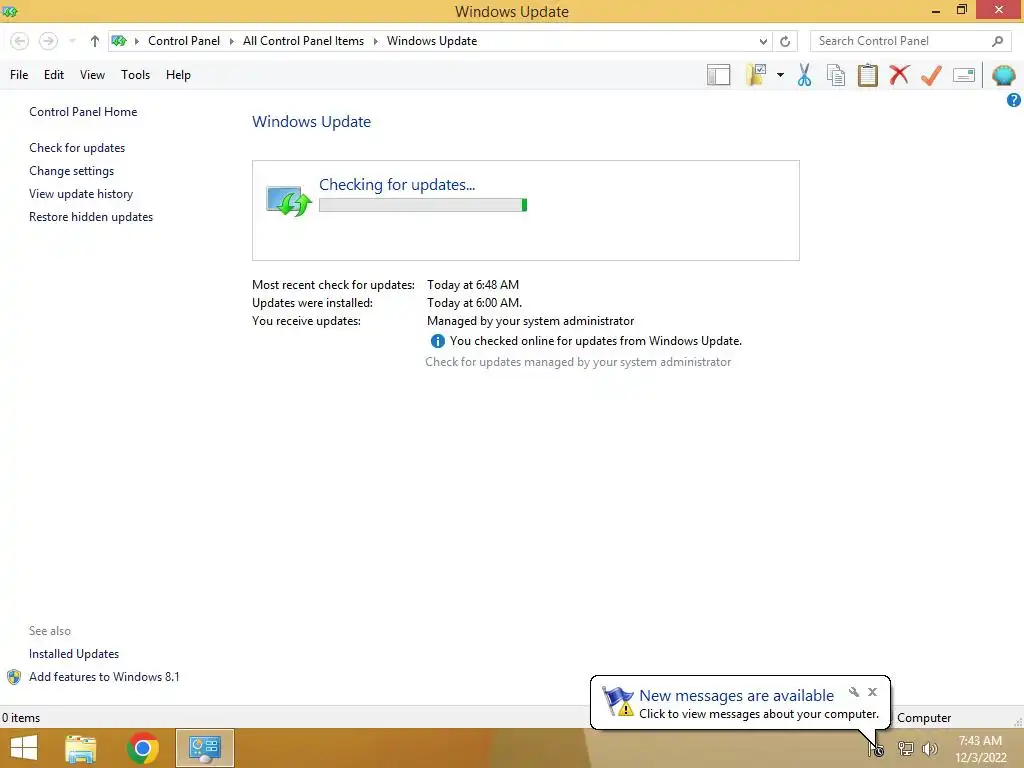The height and width of the screenshot is (768, 1024).
Task: Click the Windows Update breadcrumb
Action: pyautogui.click(x=432, y=41)
